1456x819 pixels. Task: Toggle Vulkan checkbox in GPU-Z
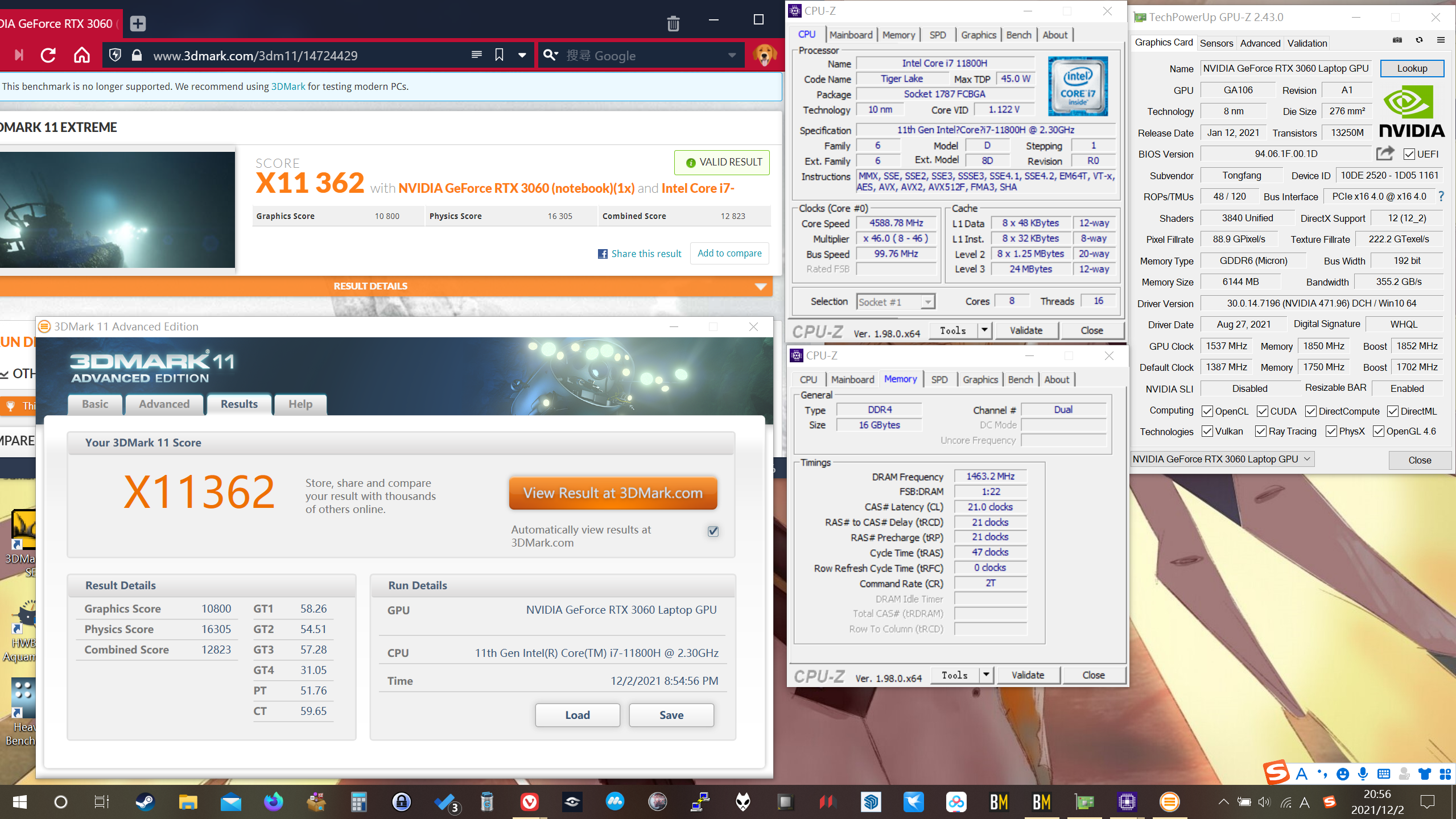1207,431
